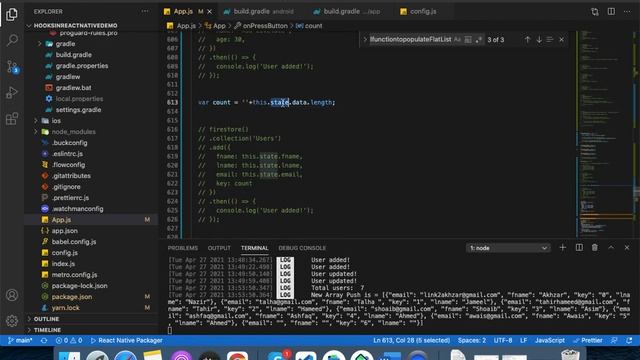Synchronize changes icon in status bar

44,340
